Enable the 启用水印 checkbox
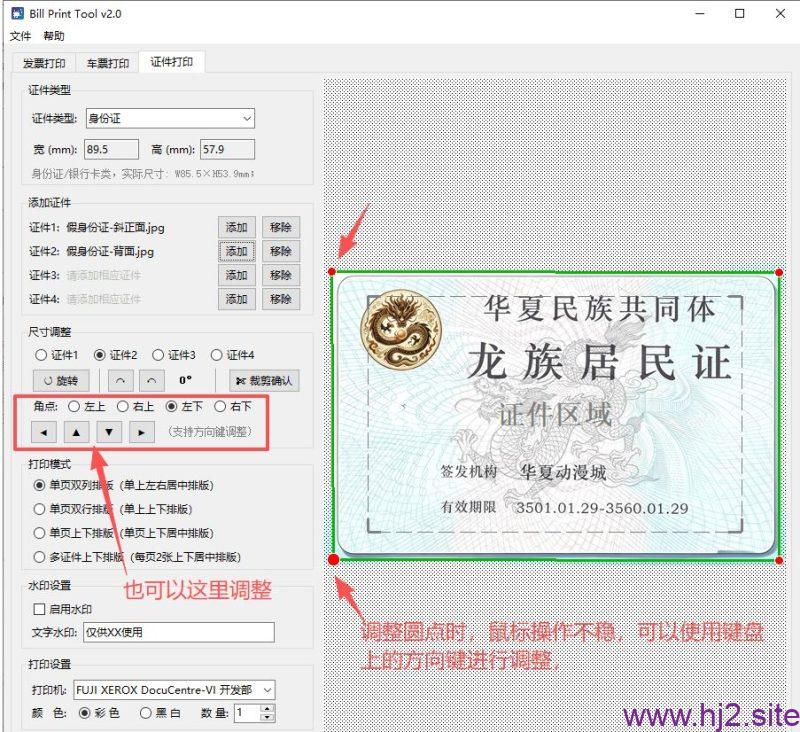 point(39,609)
